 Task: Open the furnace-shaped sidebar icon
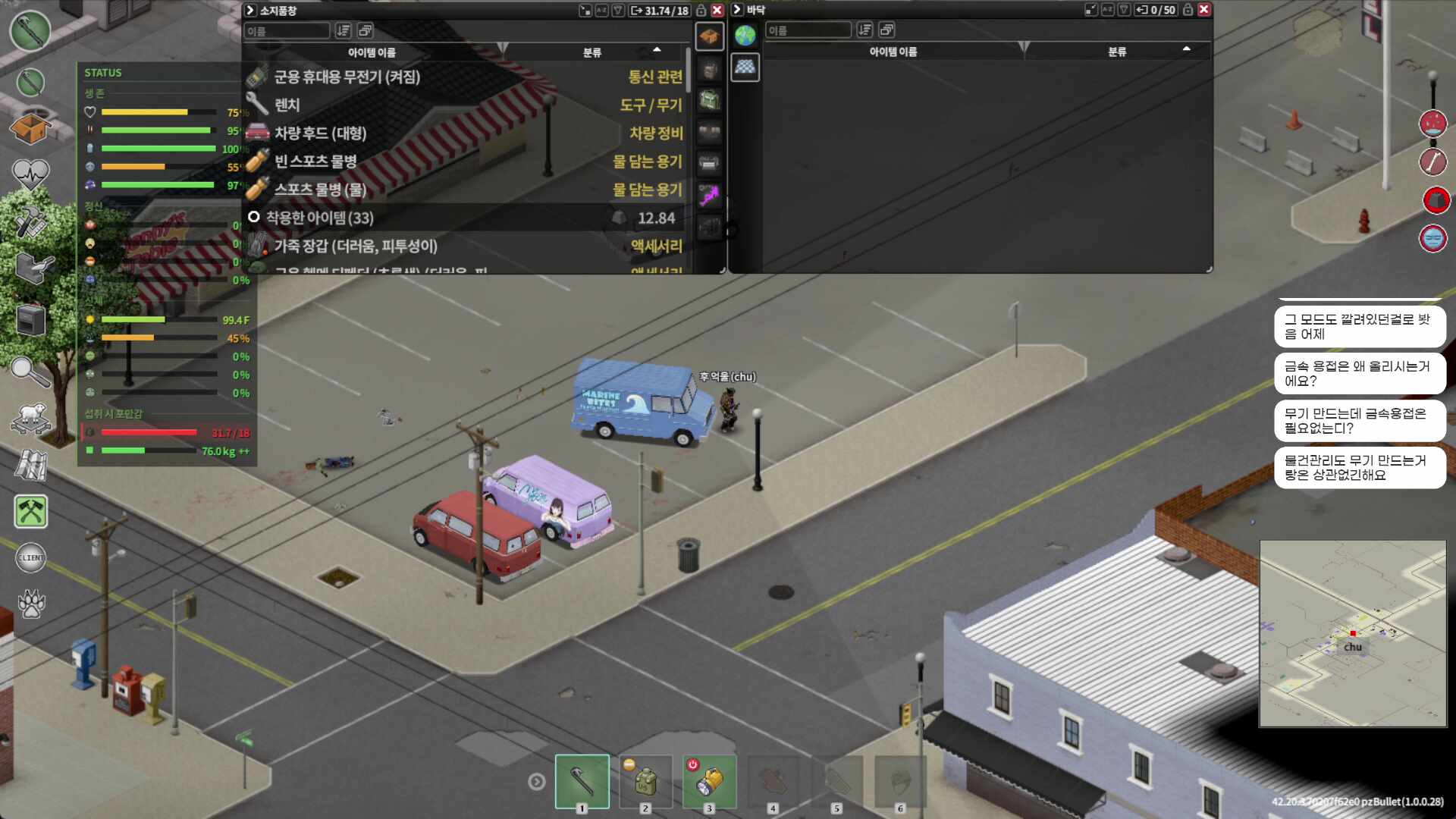point(31,319)
